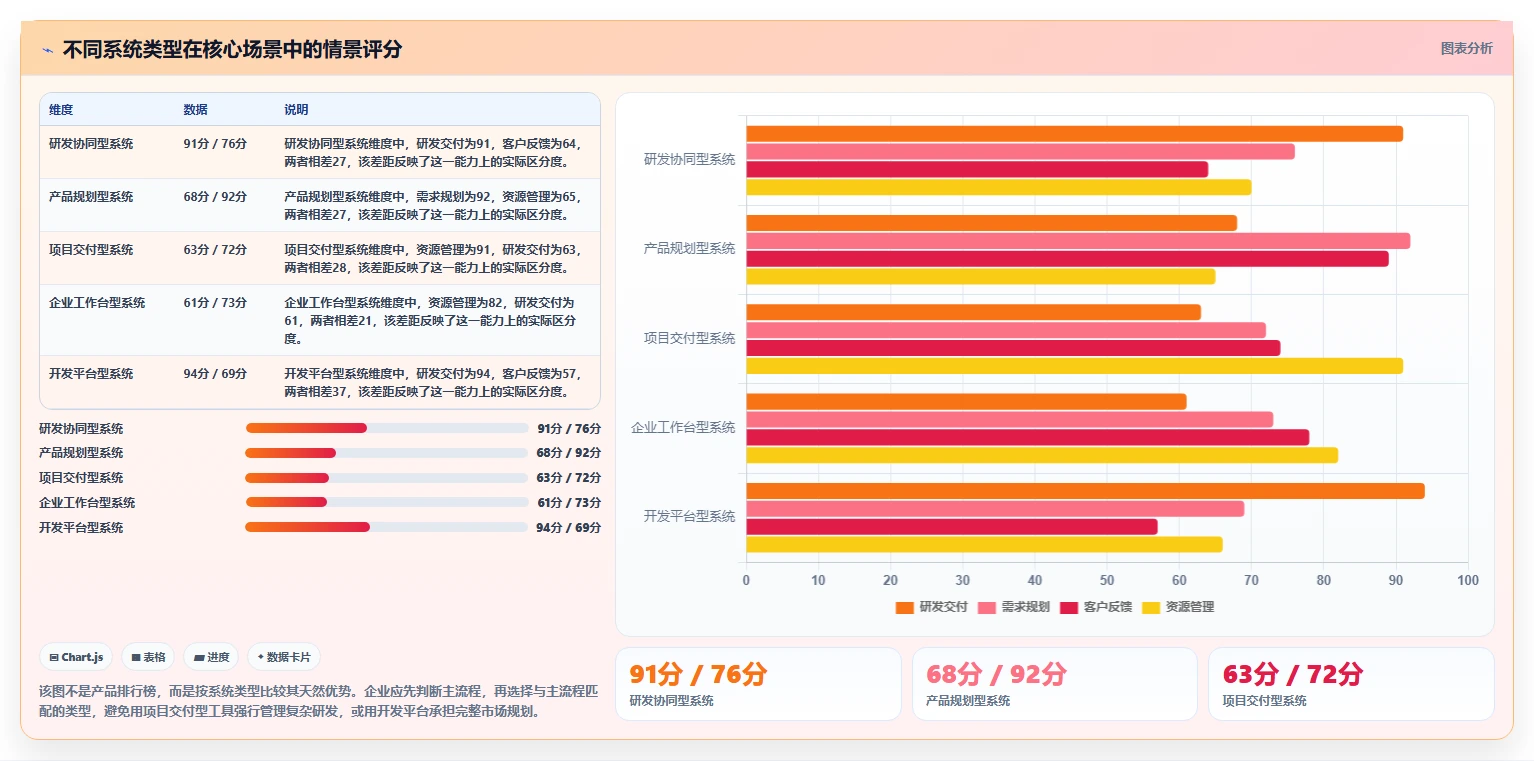1534x761 pixels.
Task: Open the 68分 / 92分 data card
Action: click(1055, 684)
